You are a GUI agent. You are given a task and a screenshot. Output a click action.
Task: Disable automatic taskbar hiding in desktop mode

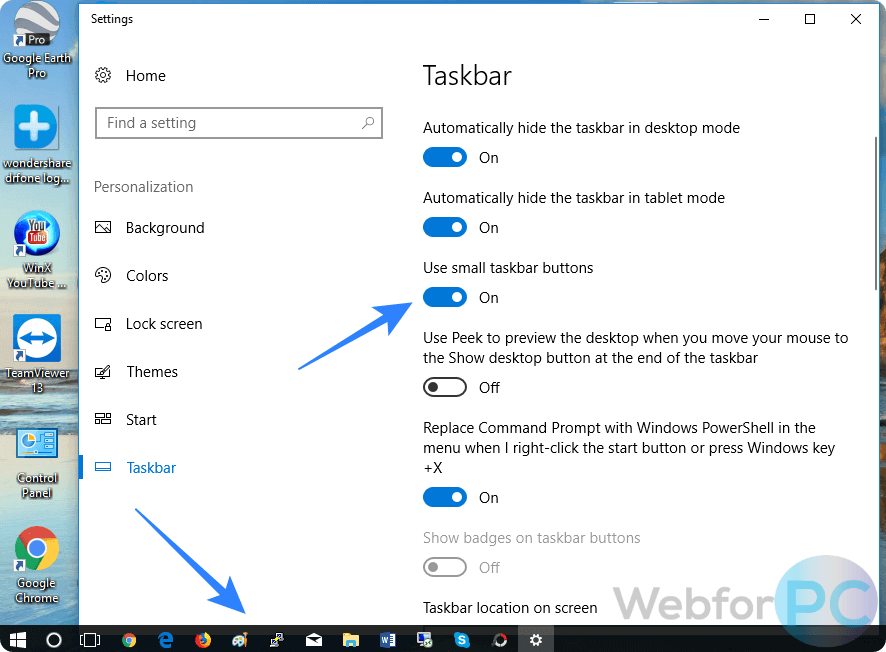coord(445,157)
